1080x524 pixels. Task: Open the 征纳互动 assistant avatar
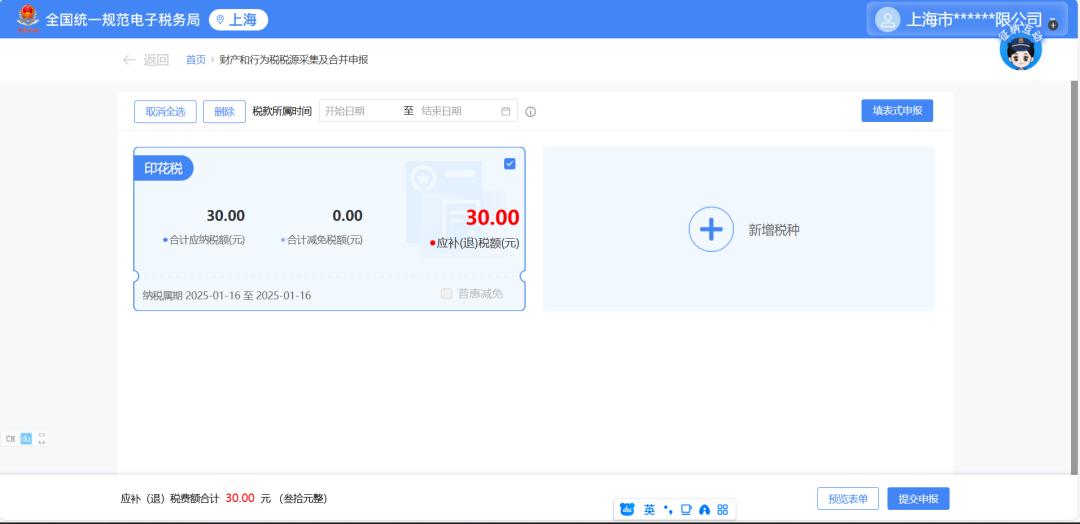tap(1020, 50)
